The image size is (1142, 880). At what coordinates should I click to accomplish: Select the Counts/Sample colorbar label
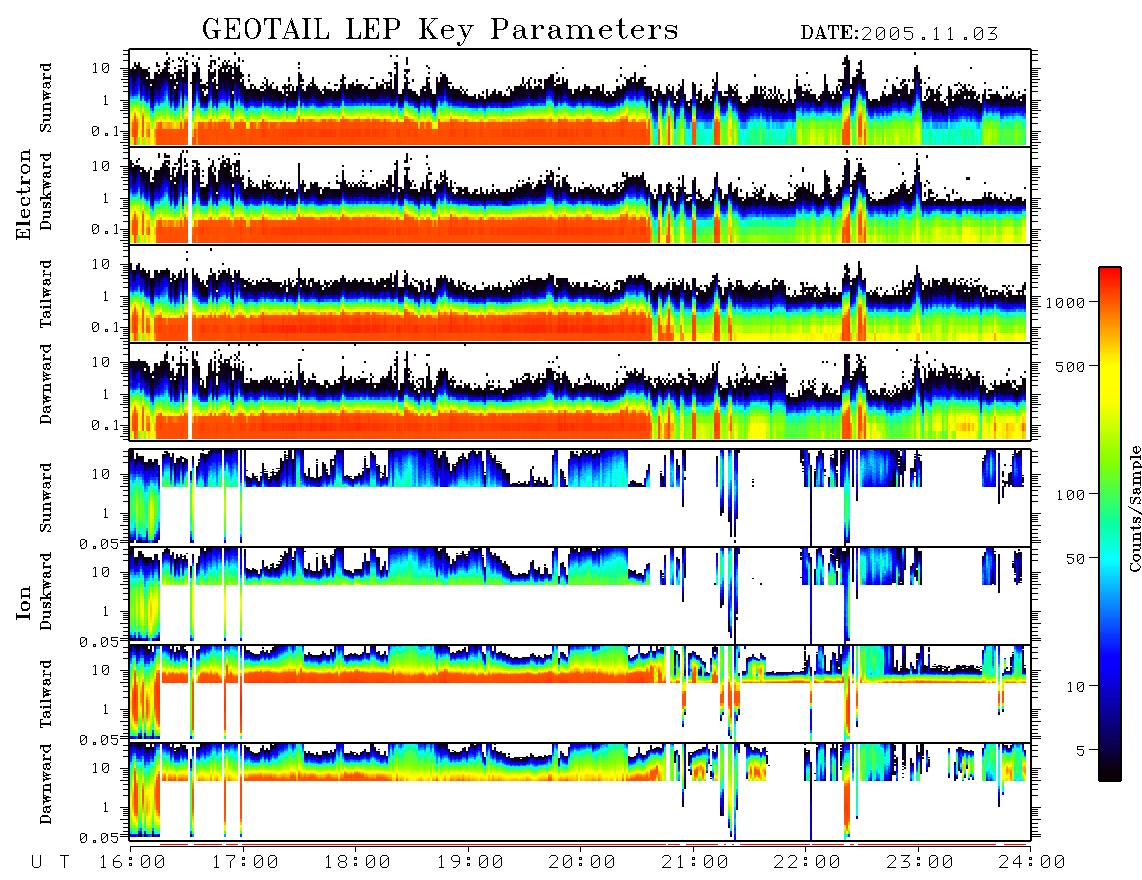point(1134,508)
